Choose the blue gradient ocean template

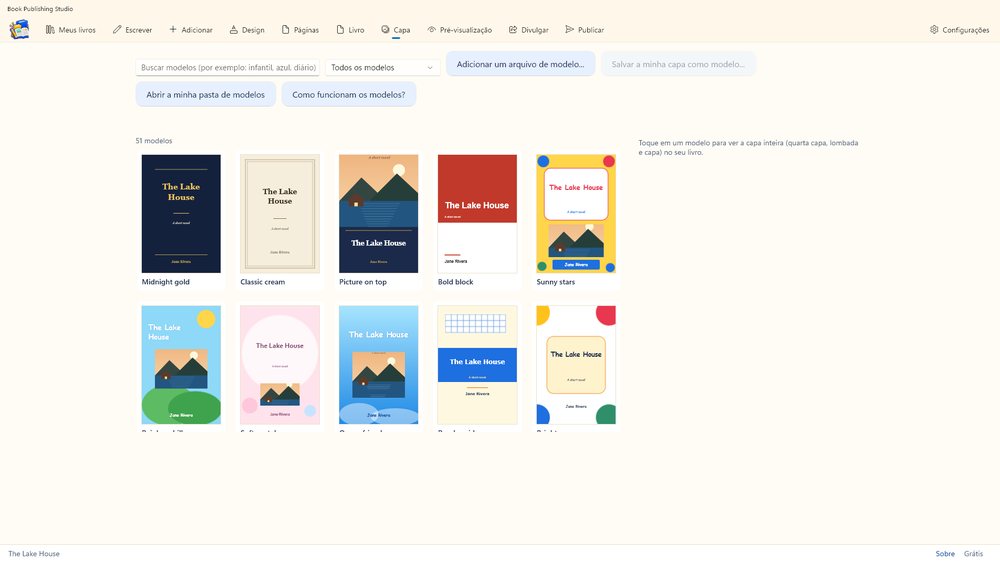pyautogui.click(x=379, y=365)
